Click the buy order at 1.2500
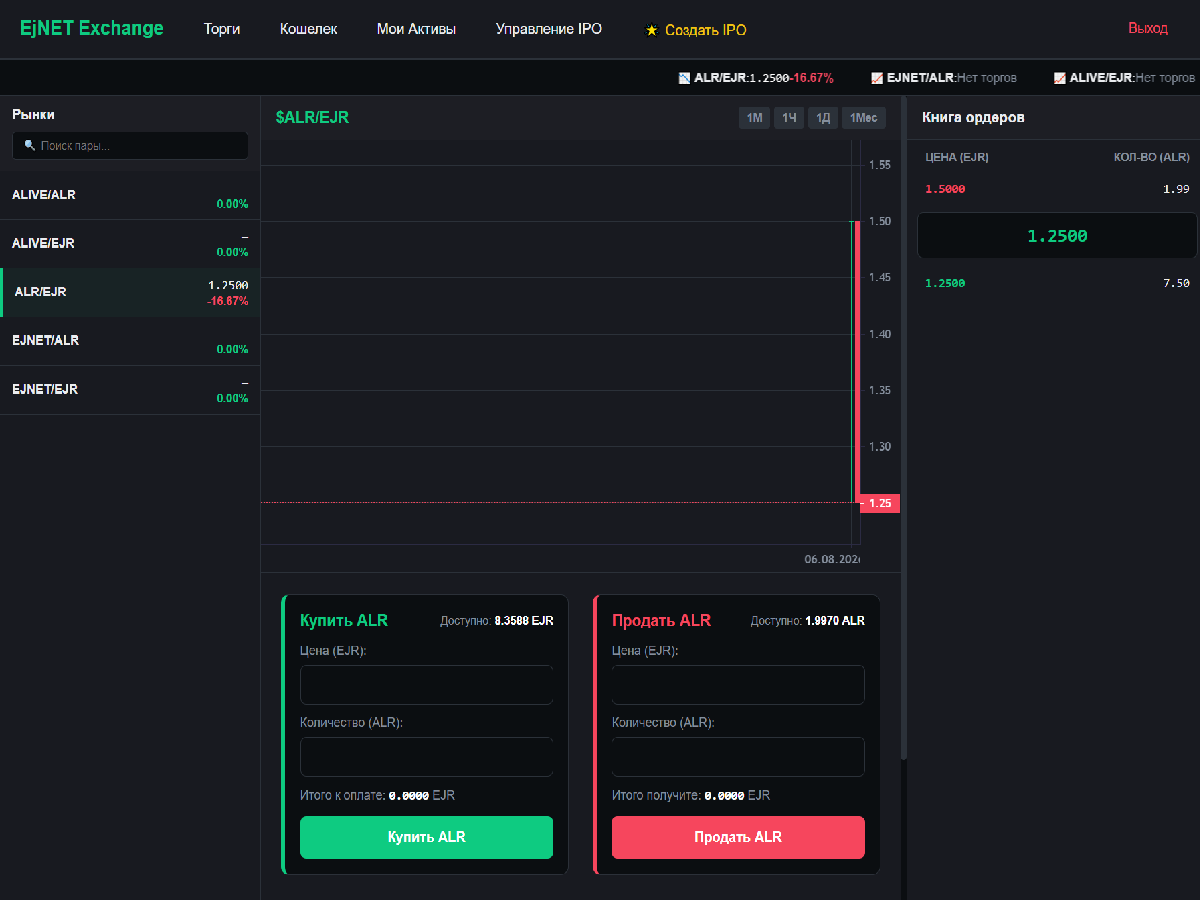Image resolution: width=1200 pixels, height=900 pixels. tap(1057, 283)
